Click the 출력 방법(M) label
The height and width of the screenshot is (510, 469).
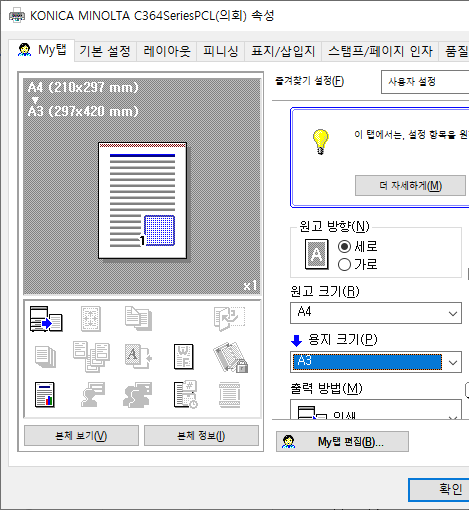click(x=326, y=388)
